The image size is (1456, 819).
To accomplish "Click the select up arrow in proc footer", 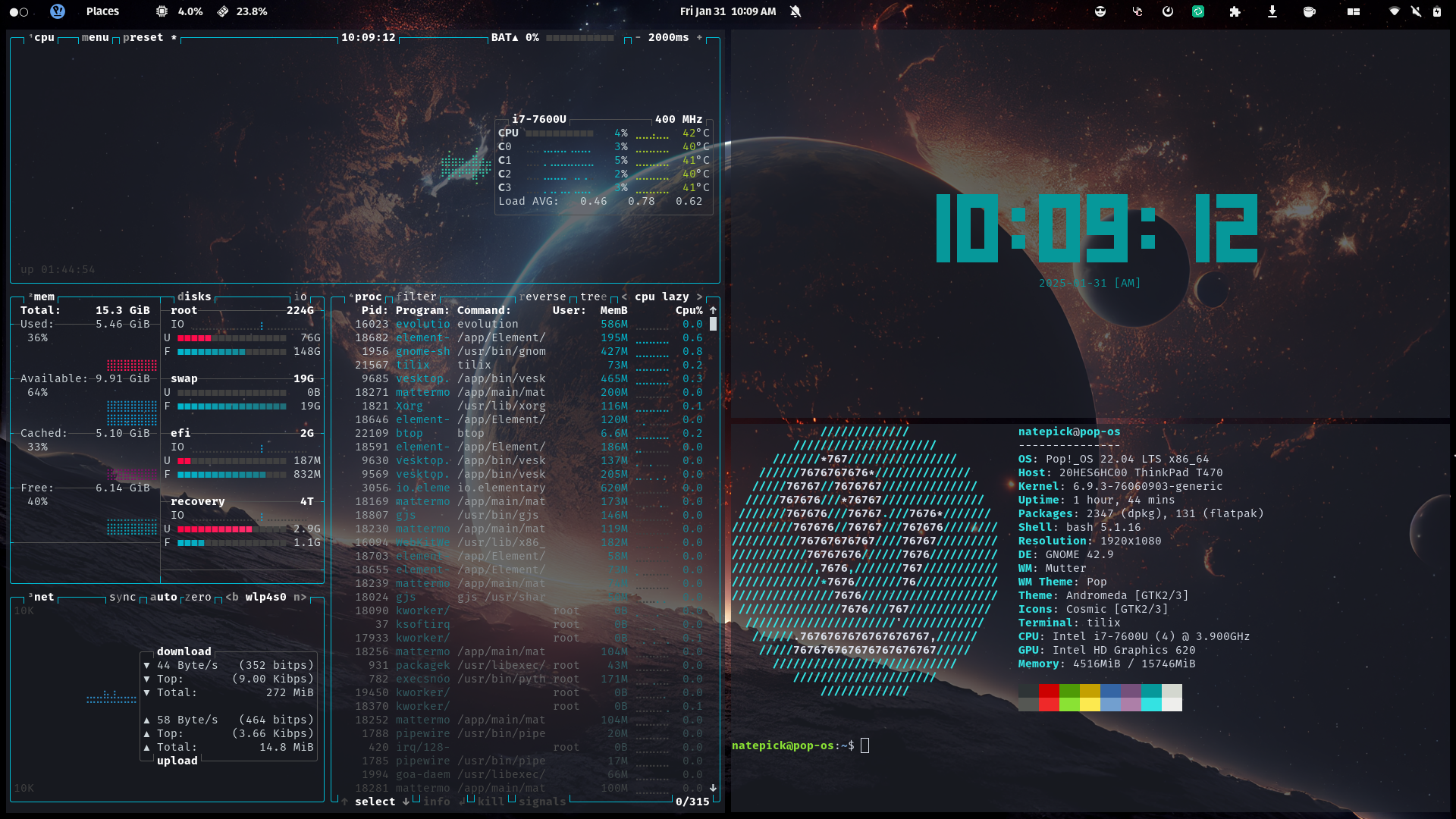I will pos(345,802).
